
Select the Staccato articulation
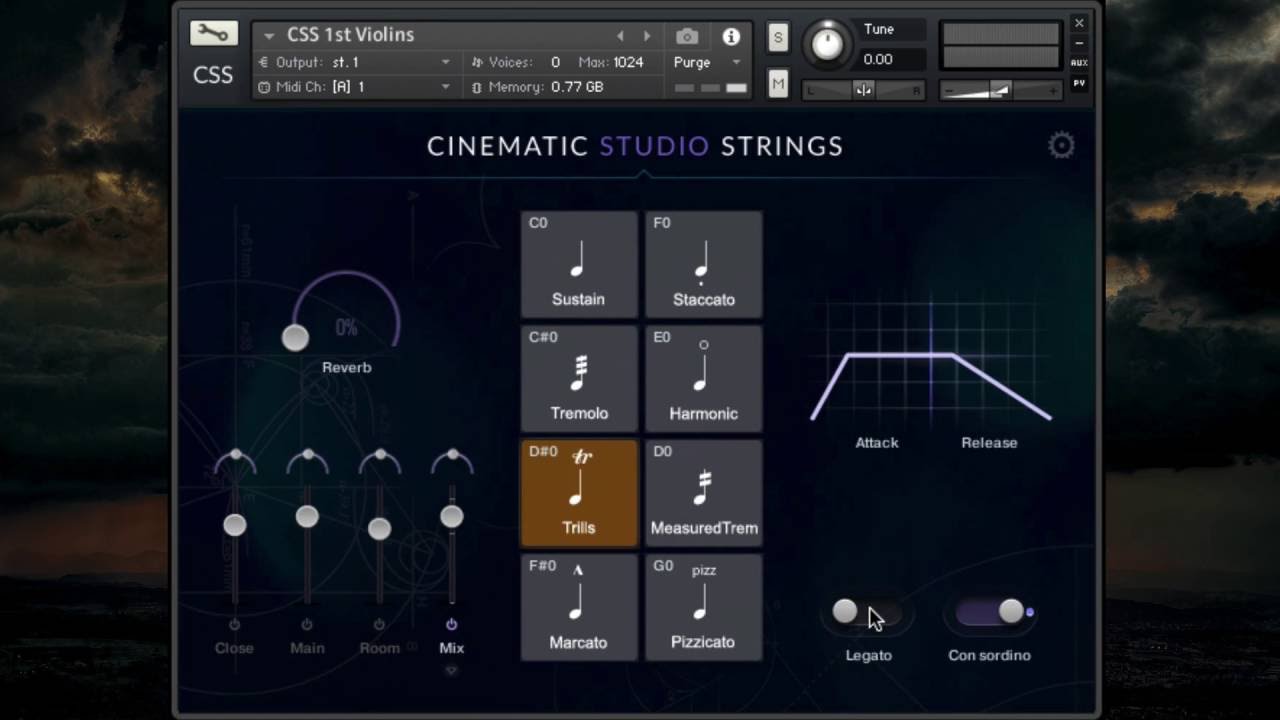coord(703,264)
